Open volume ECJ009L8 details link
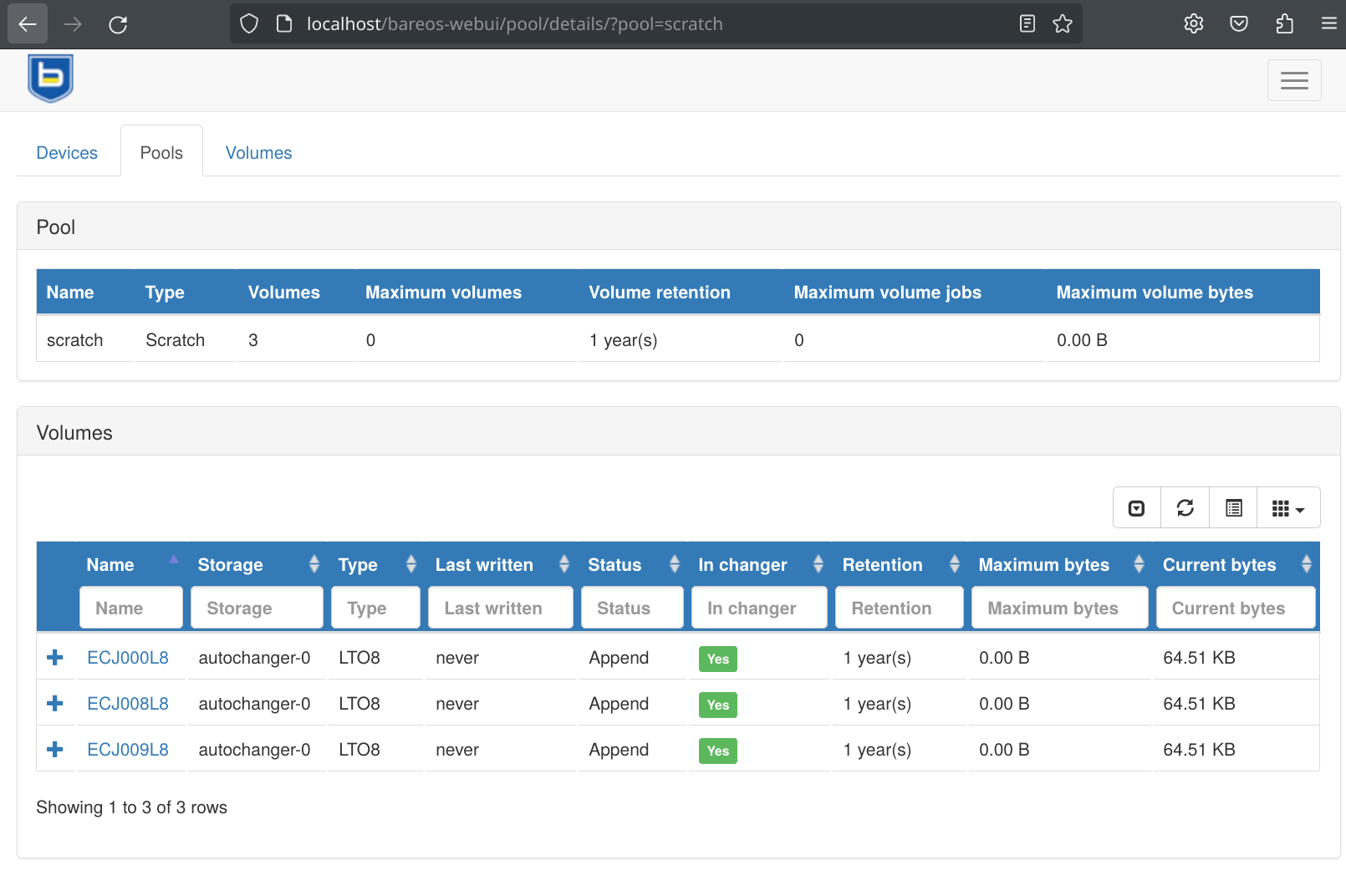1346x896 pixels. (x=128, y=750)
